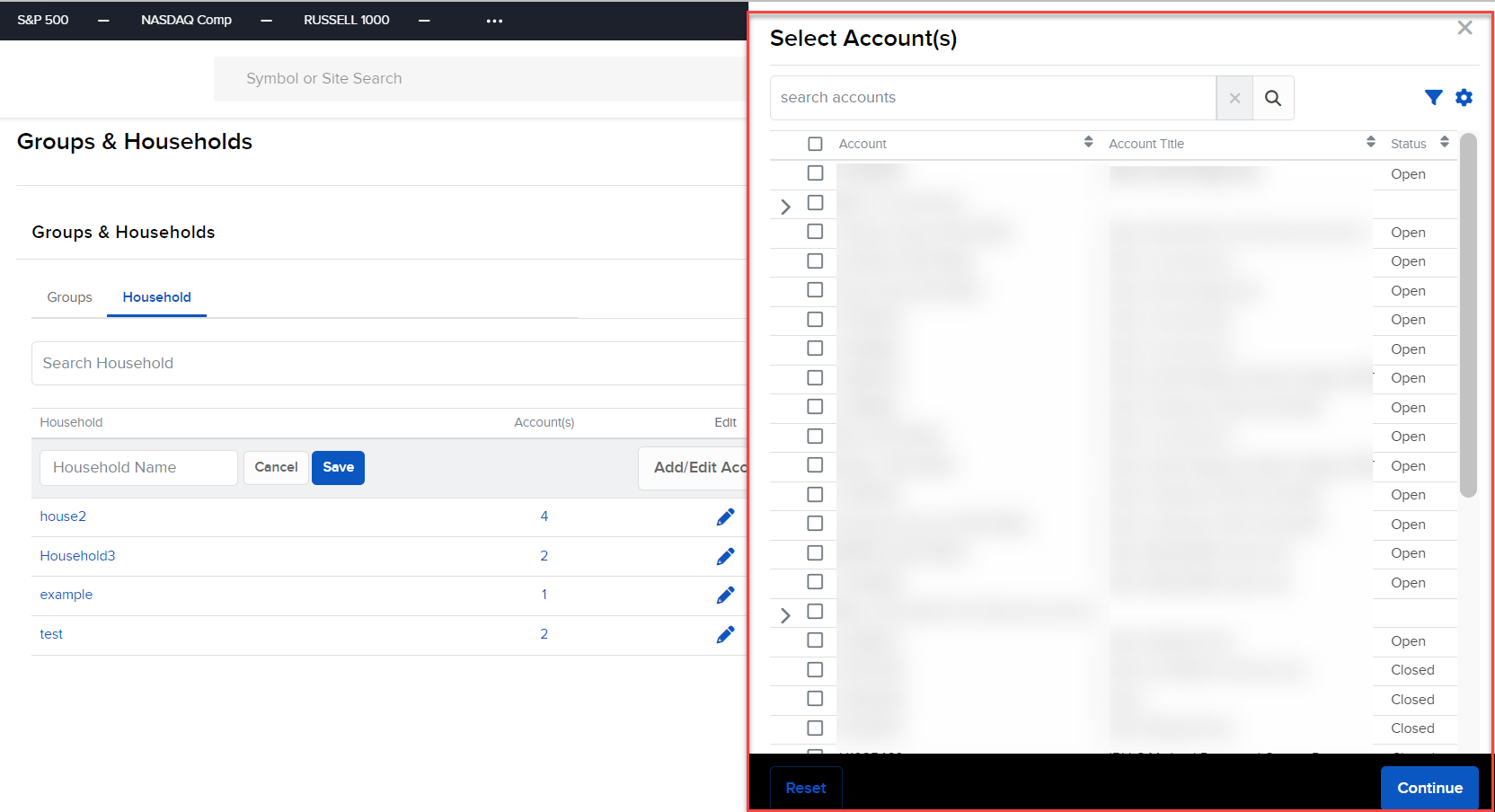Open the settings gear in Select Accounts dialog

pyautogui.click(x=1464, y=97)
